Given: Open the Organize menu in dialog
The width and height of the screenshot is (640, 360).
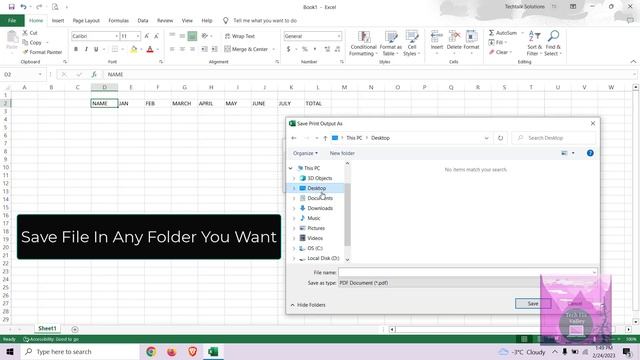Looking at the screenshot, I should point(305,153).
